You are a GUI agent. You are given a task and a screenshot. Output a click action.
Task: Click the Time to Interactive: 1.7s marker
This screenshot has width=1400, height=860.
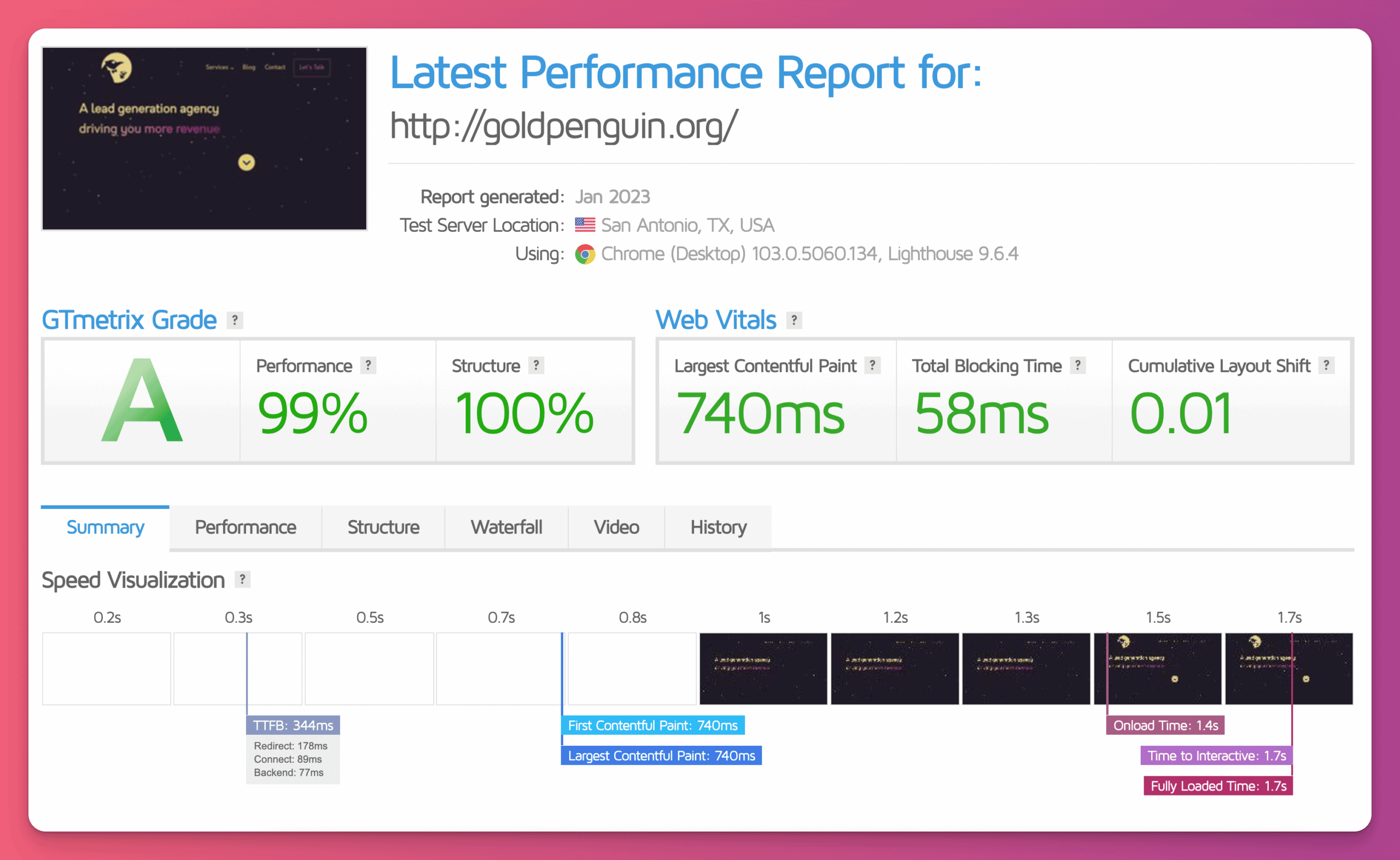(1217, 756)
